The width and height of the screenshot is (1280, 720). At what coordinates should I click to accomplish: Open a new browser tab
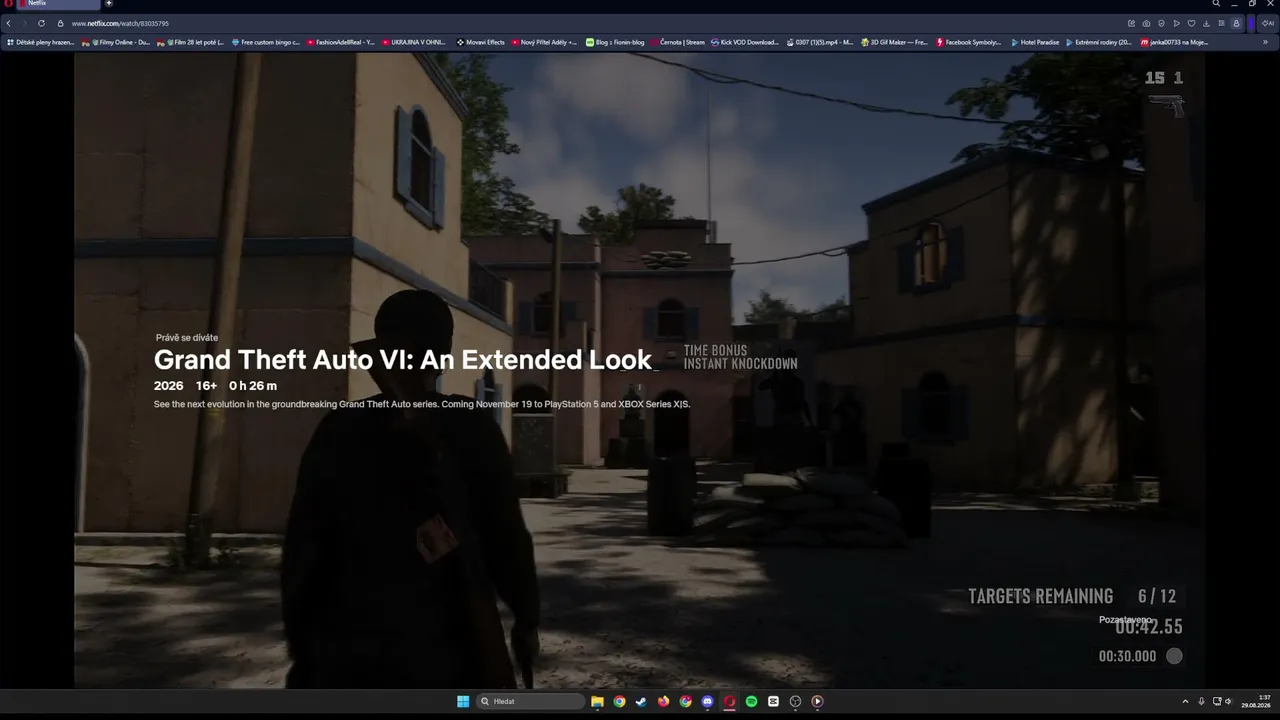[x=109, y=4]
